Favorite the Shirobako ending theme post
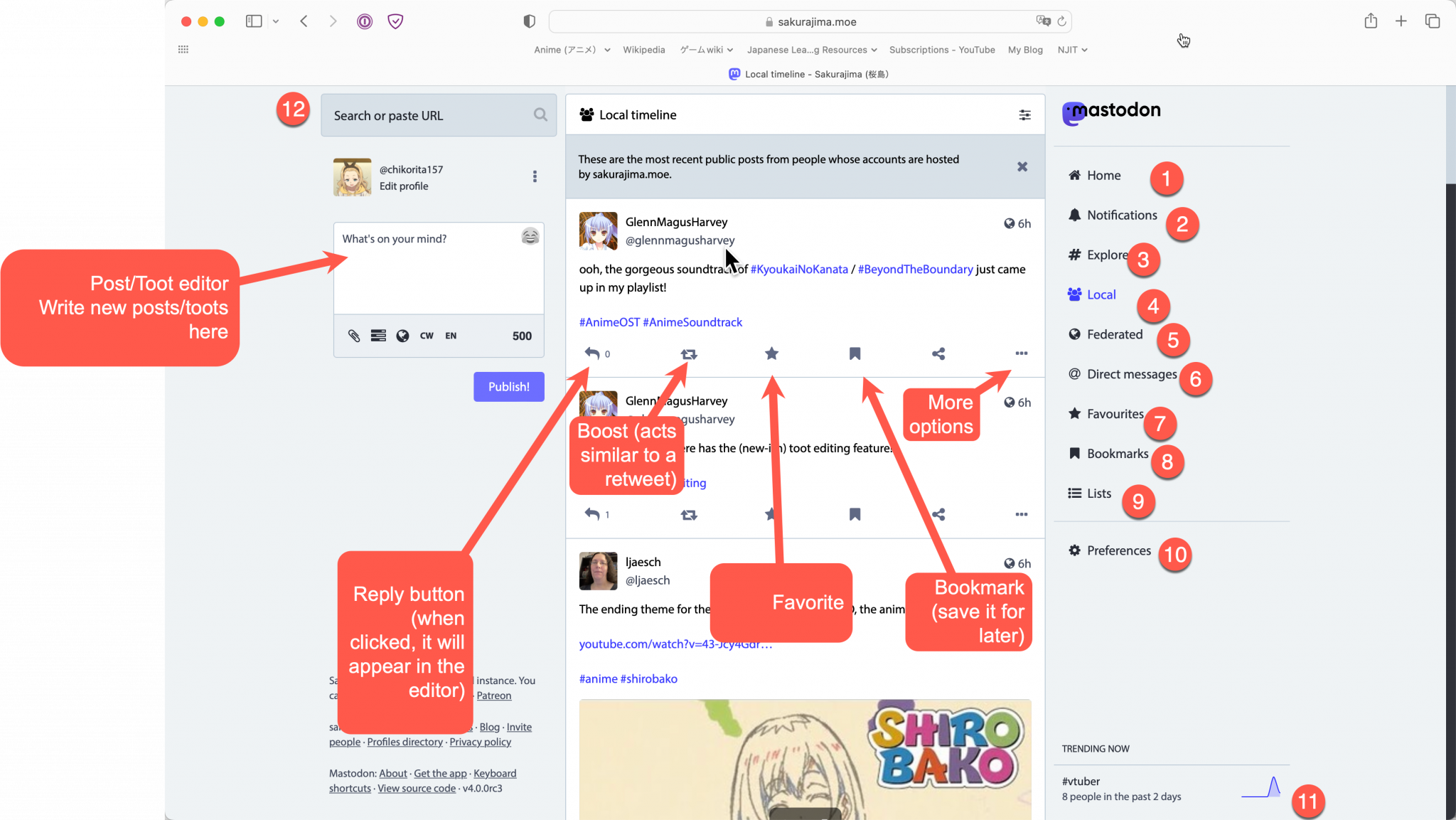 (x=771, y=514)
